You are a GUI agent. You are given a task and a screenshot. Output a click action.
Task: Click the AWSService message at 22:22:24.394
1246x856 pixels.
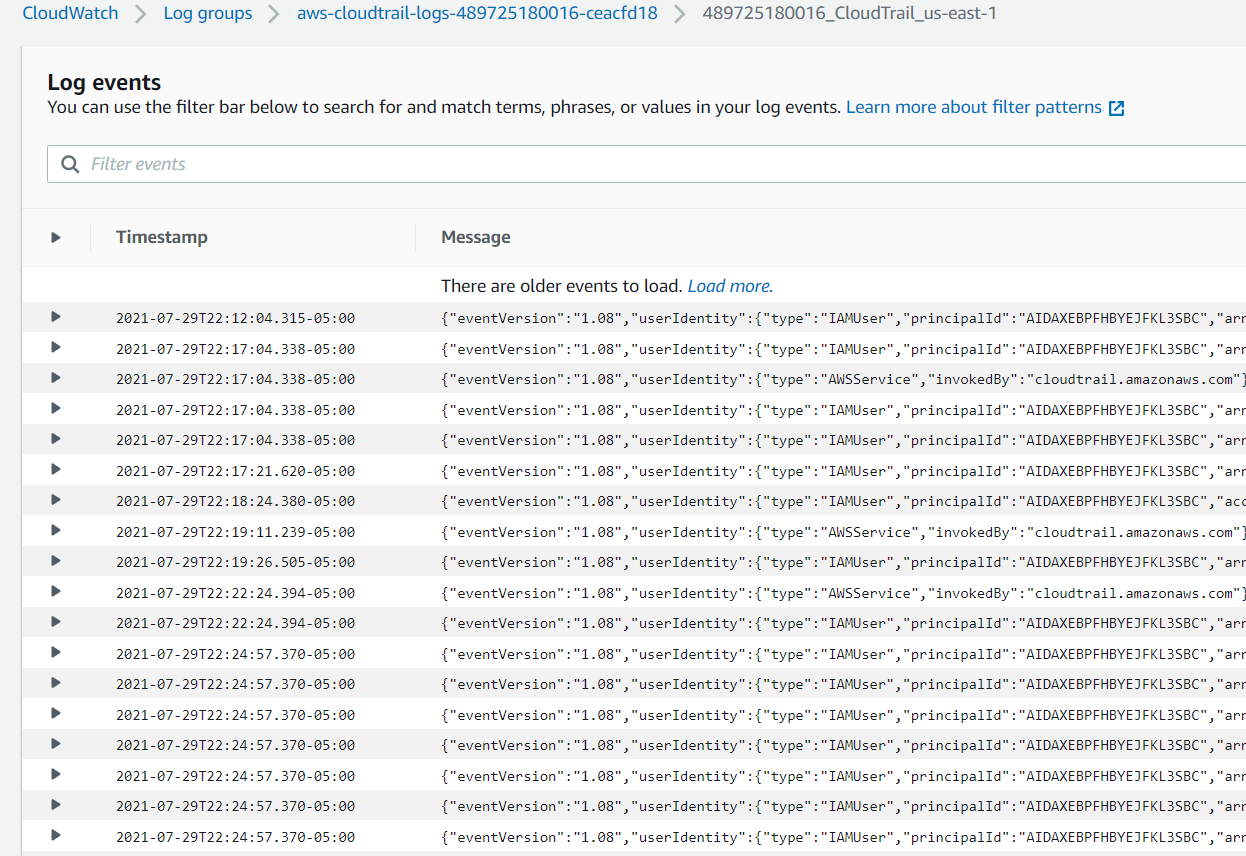843,593
